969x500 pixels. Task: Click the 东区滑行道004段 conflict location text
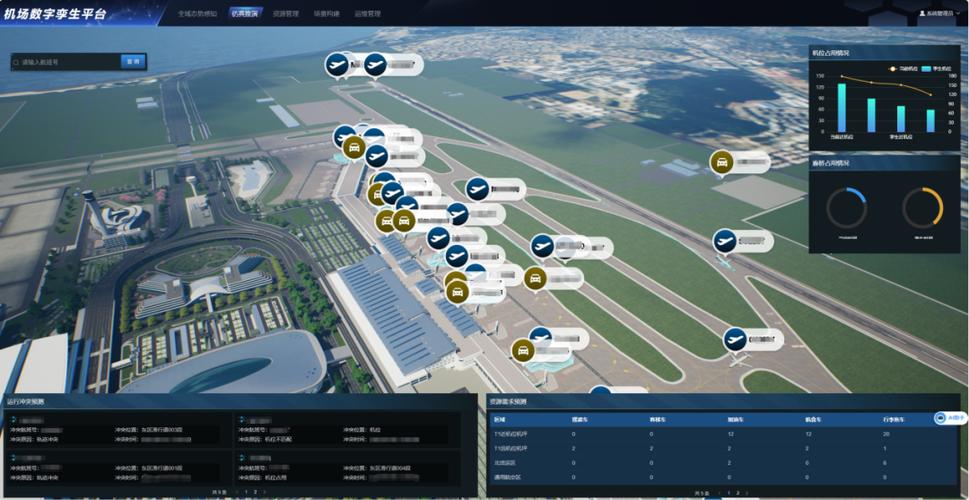[392, 468]
